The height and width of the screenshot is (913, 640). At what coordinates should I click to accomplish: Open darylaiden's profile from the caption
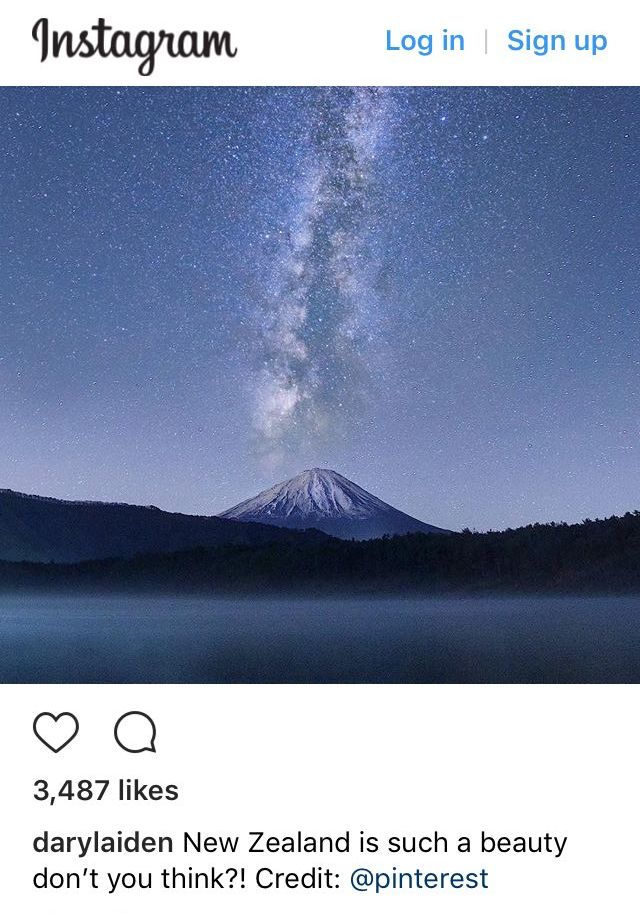[102, 843]
